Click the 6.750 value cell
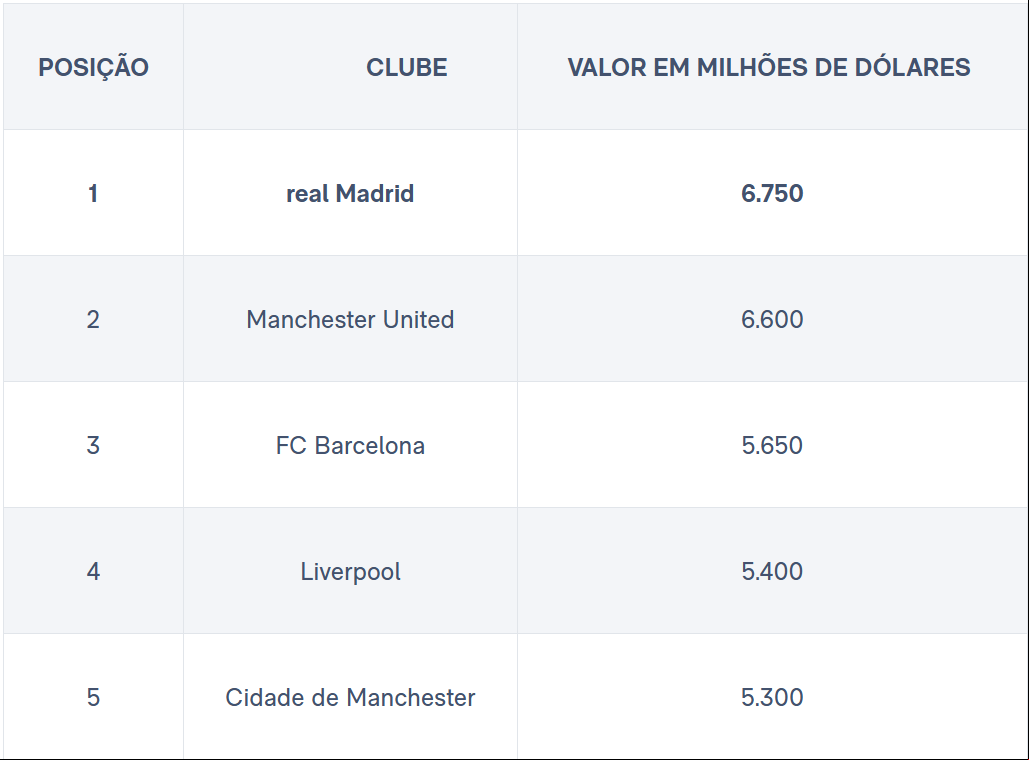1029x760 pixels. click(x=772, y=193)
